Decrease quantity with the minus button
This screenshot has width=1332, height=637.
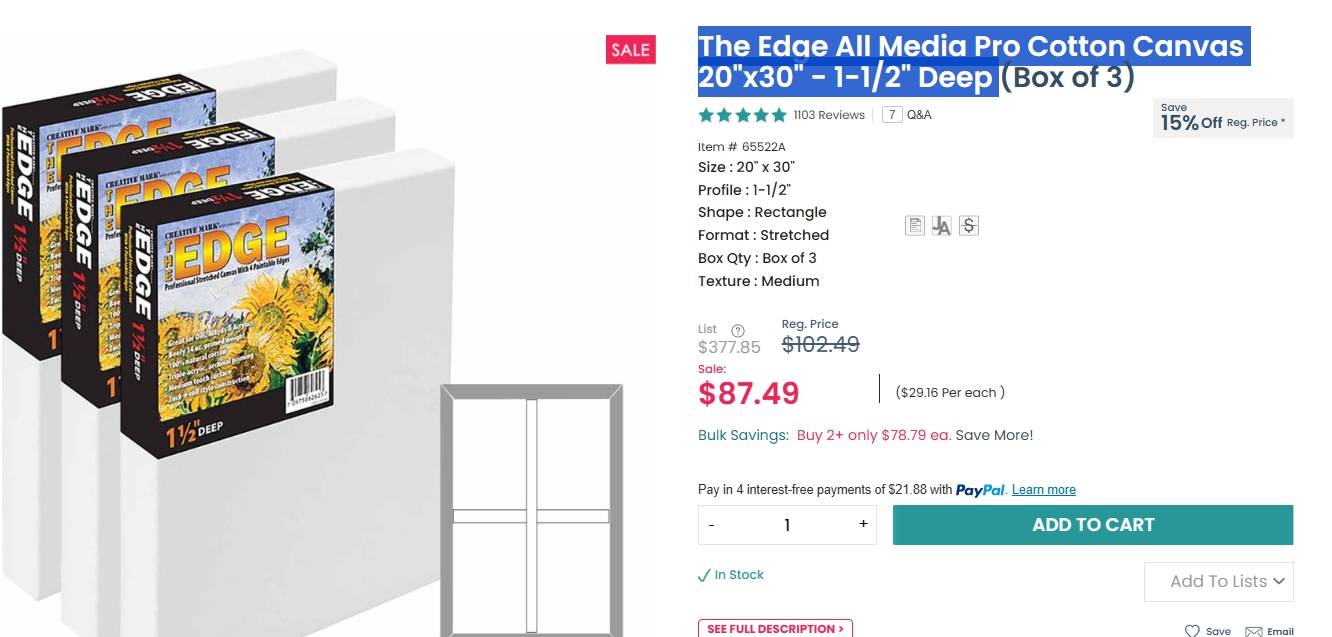[712, 525]
